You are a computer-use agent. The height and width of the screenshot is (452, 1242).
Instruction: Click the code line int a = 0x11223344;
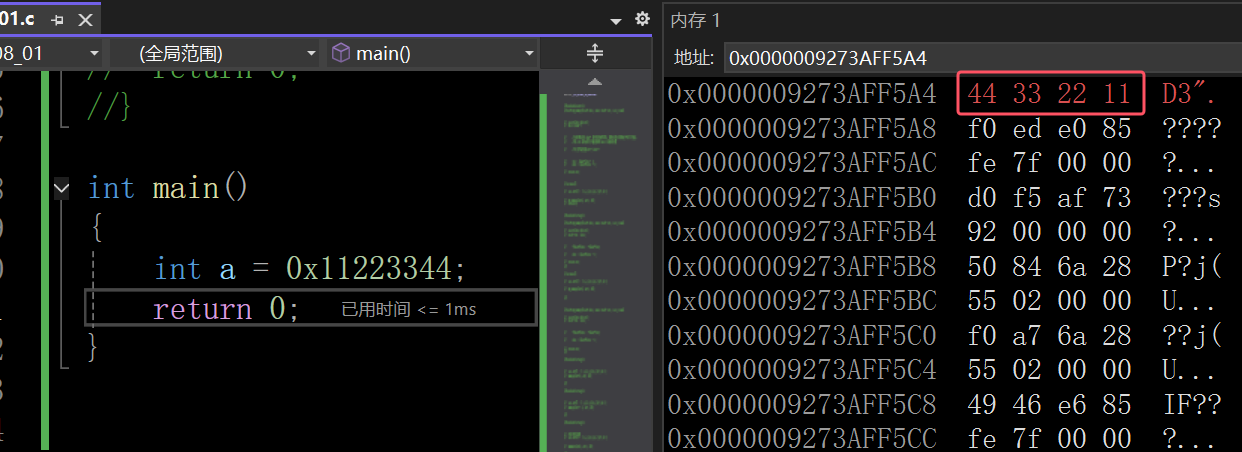[x=310, y=268]
